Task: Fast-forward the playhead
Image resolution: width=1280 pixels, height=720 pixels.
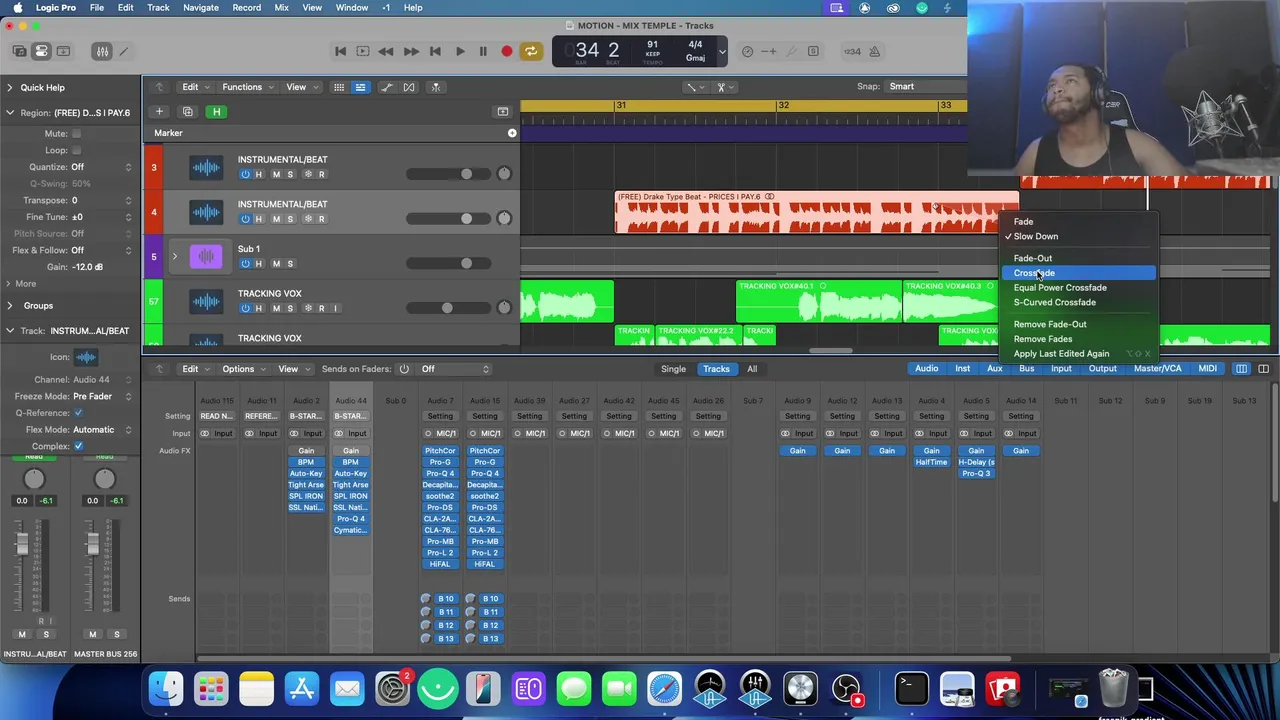Action: (x=410, y=51)
